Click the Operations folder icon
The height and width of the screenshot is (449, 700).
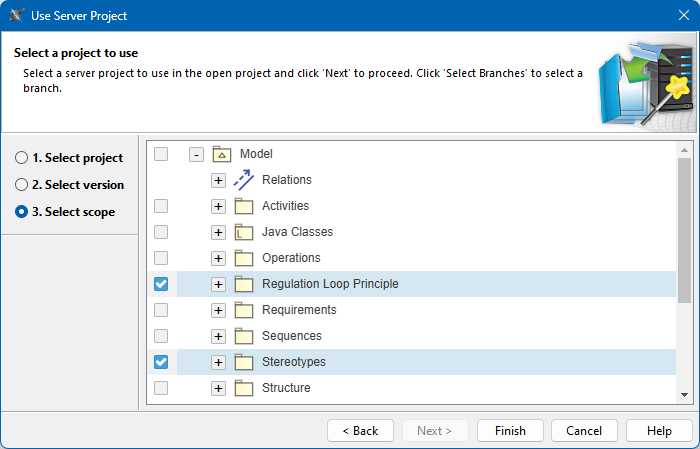click(244, 258)
